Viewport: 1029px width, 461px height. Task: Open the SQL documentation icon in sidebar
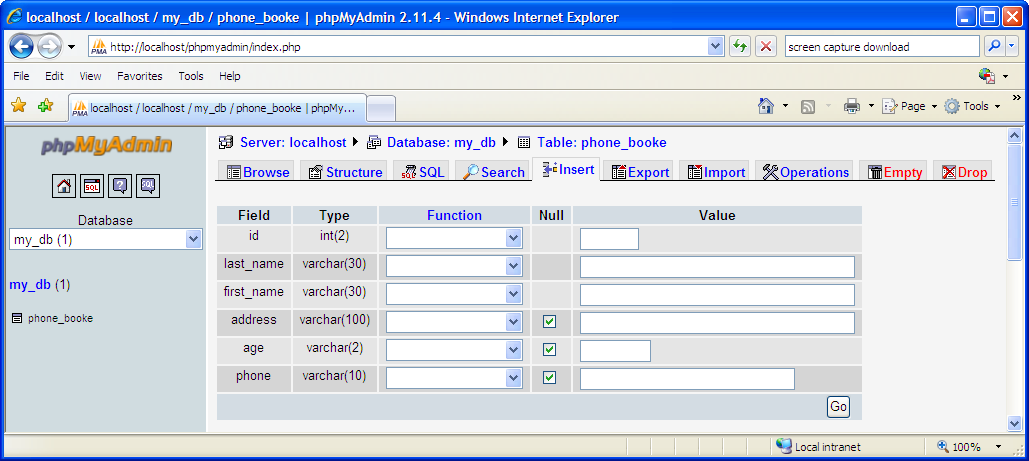click(x=148, y=187)
